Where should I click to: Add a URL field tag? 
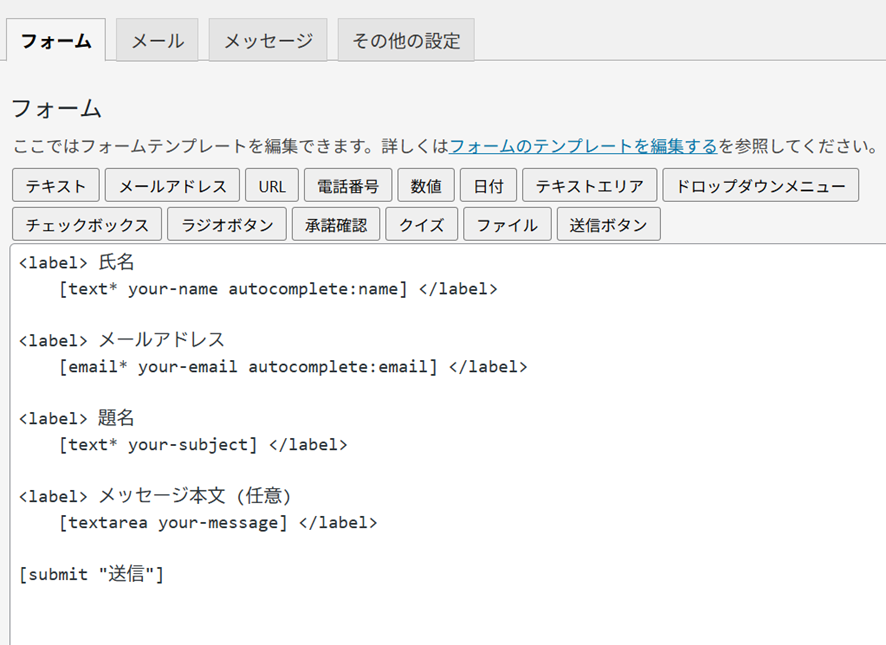pos(272,186)
